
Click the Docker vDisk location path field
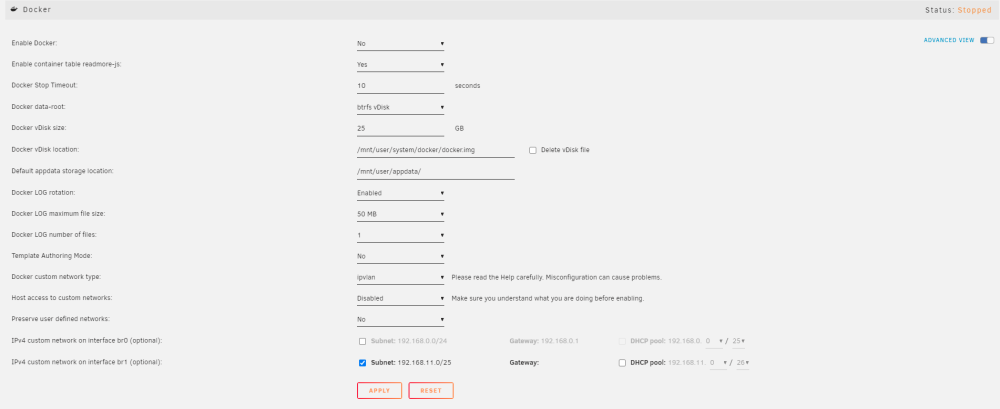[436, 150]
